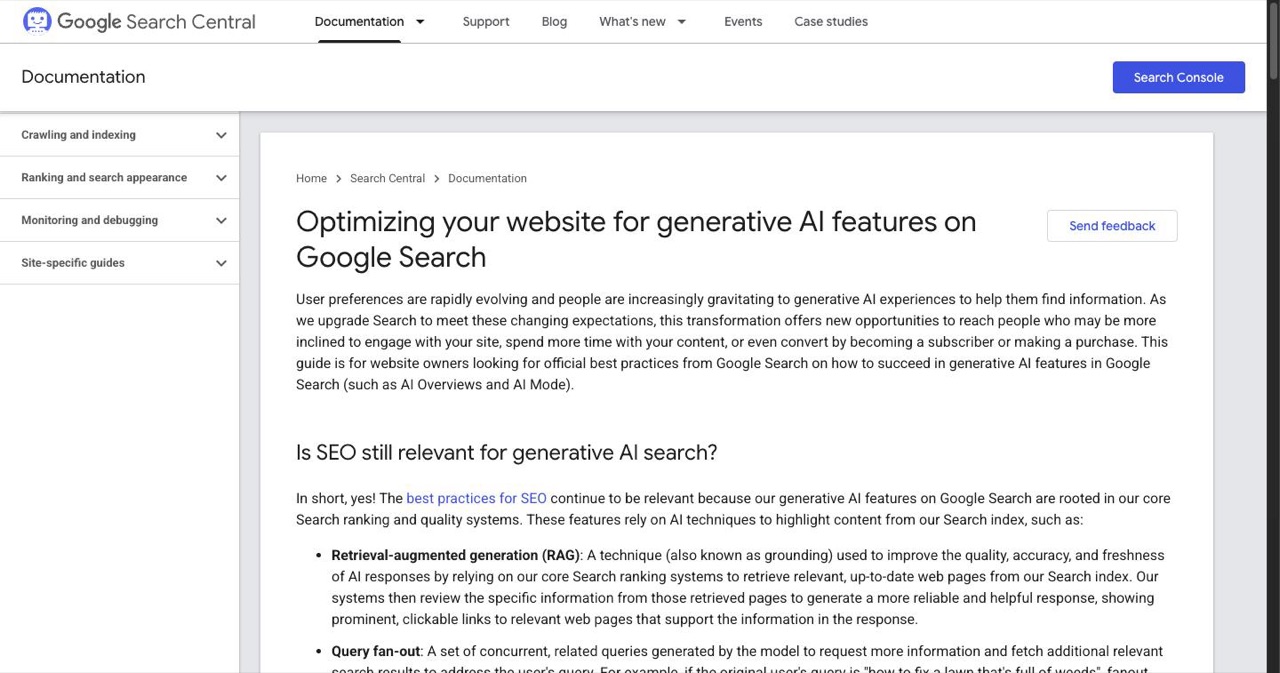This screenshot has width=1280, height=673.
Task: Follow the best practices for SEO link
Action: [x=476, y=498]
